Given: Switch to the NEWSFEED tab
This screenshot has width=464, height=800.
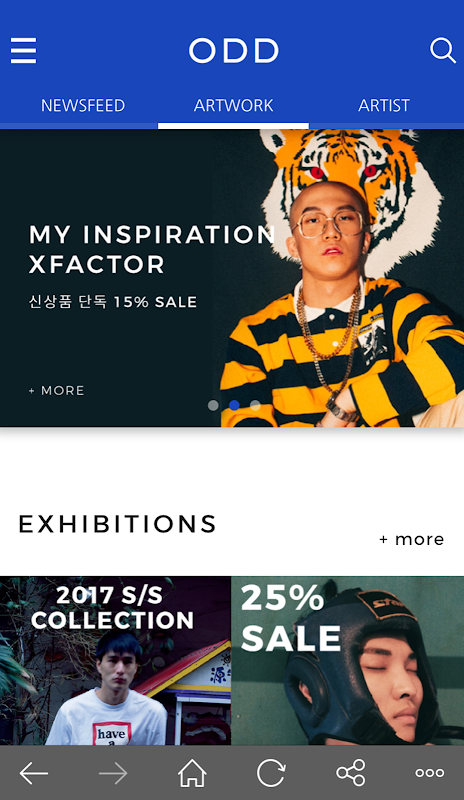Looking at the screenshot, I should point(83,105).
